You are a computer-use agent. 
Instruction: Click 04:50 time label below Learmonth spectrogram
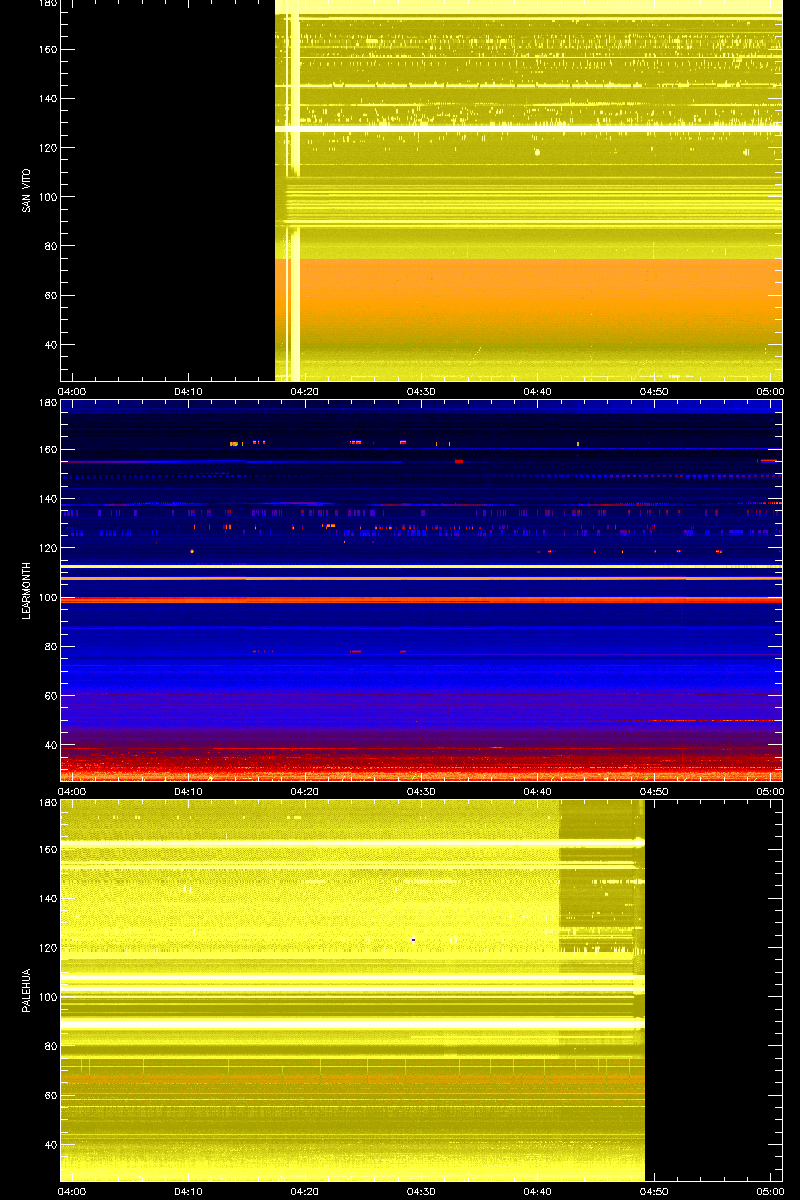654,791
